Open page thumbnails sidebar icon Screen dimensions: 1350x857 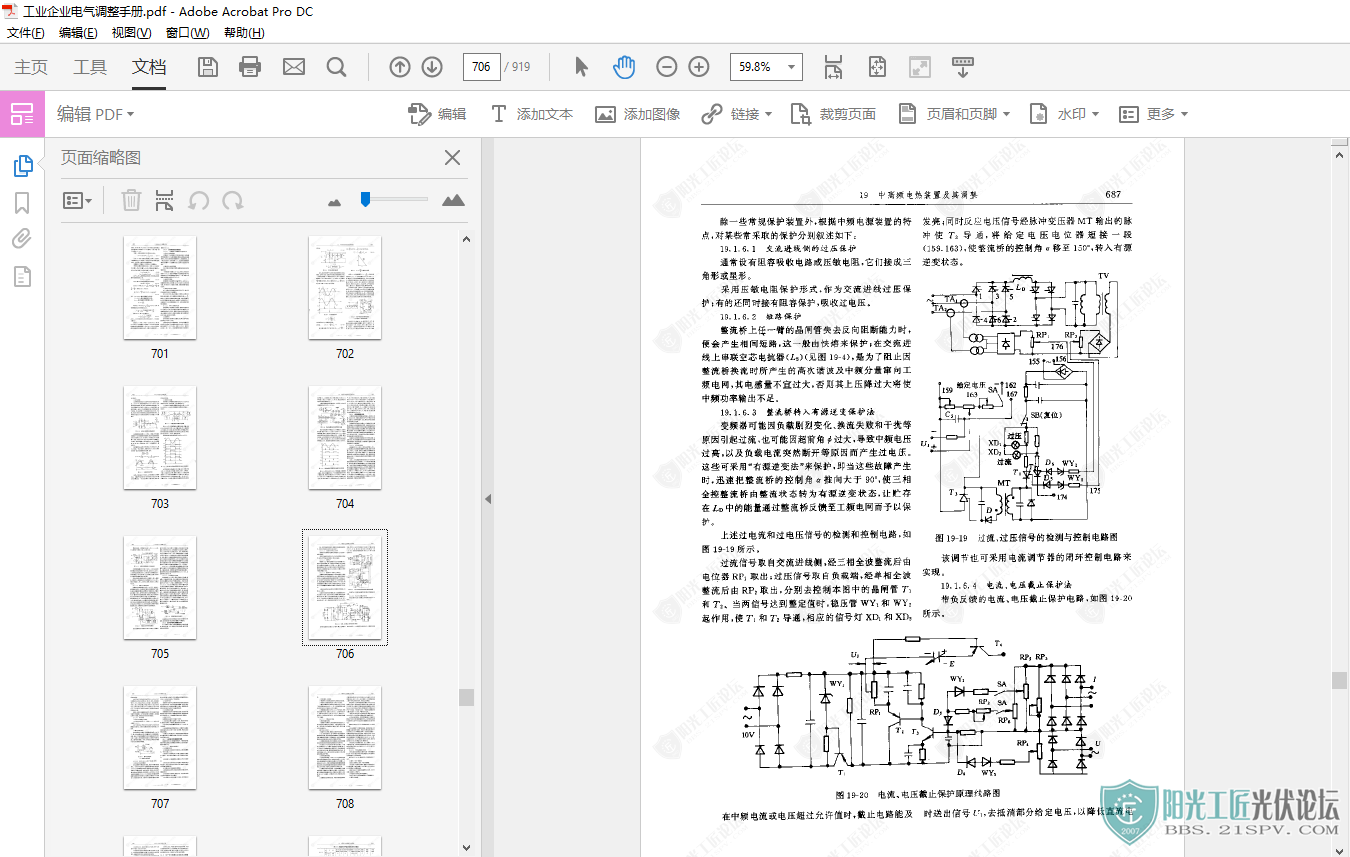pos(23,166)
